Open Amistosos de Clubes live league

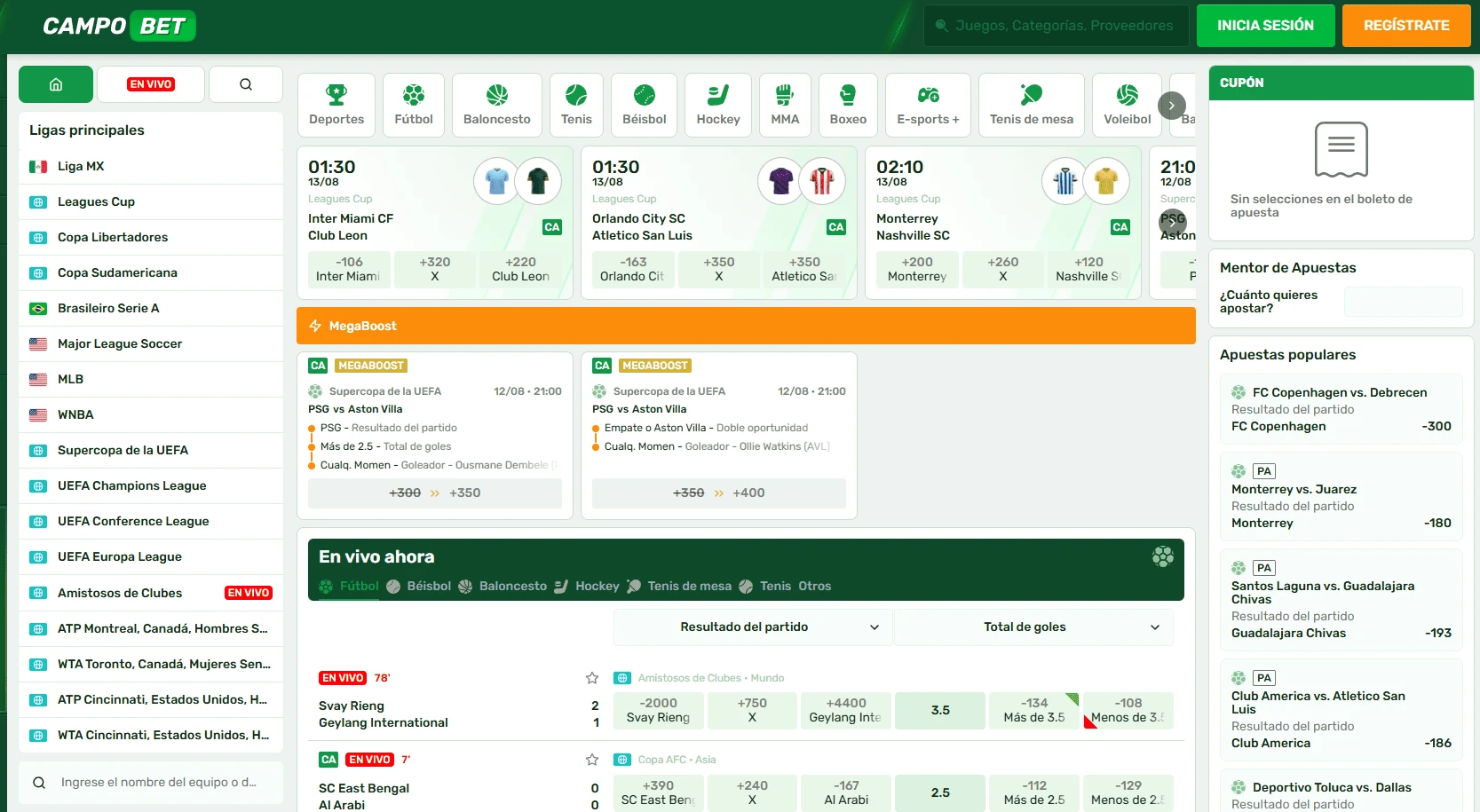tap(151, 593)
